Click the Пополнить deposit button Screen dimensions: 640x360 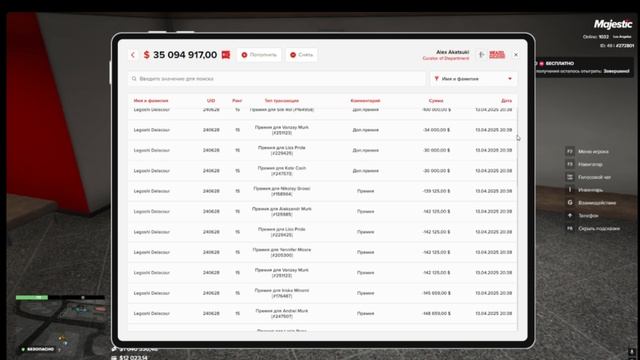pyautogui.click(x=259, y=55)
